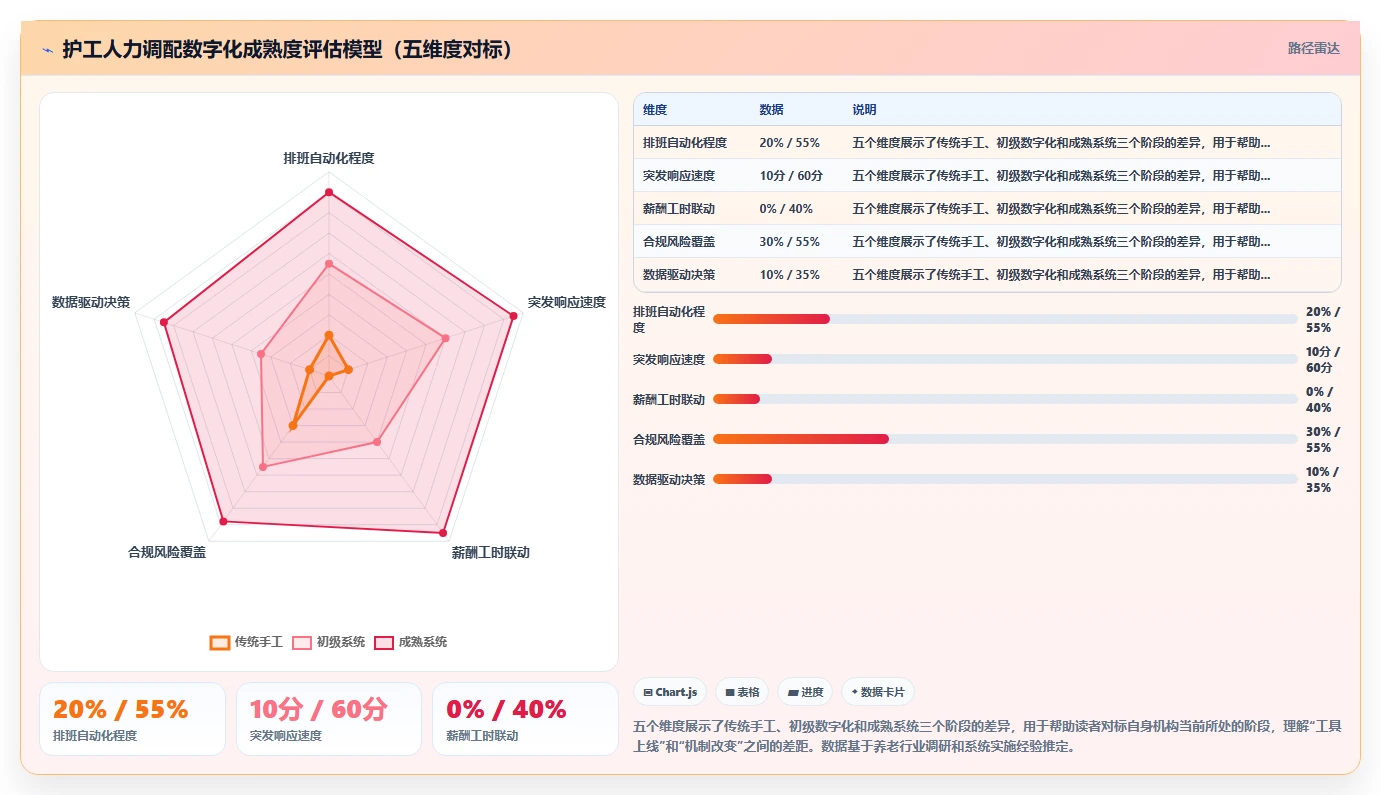Click the icon before the title 护工人力调配
This screenshot has height=795, width=1381.
pyautogui.click(x=47, y=49)
